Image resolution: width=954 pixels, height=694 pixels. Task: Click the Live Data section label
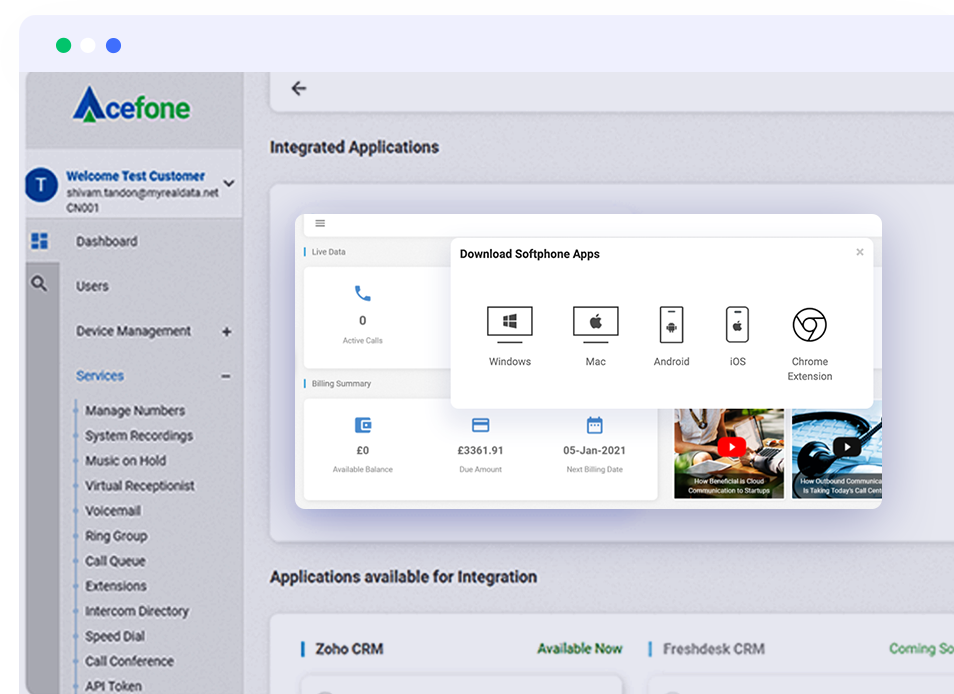pyautogui.click(x=329, y=252)
